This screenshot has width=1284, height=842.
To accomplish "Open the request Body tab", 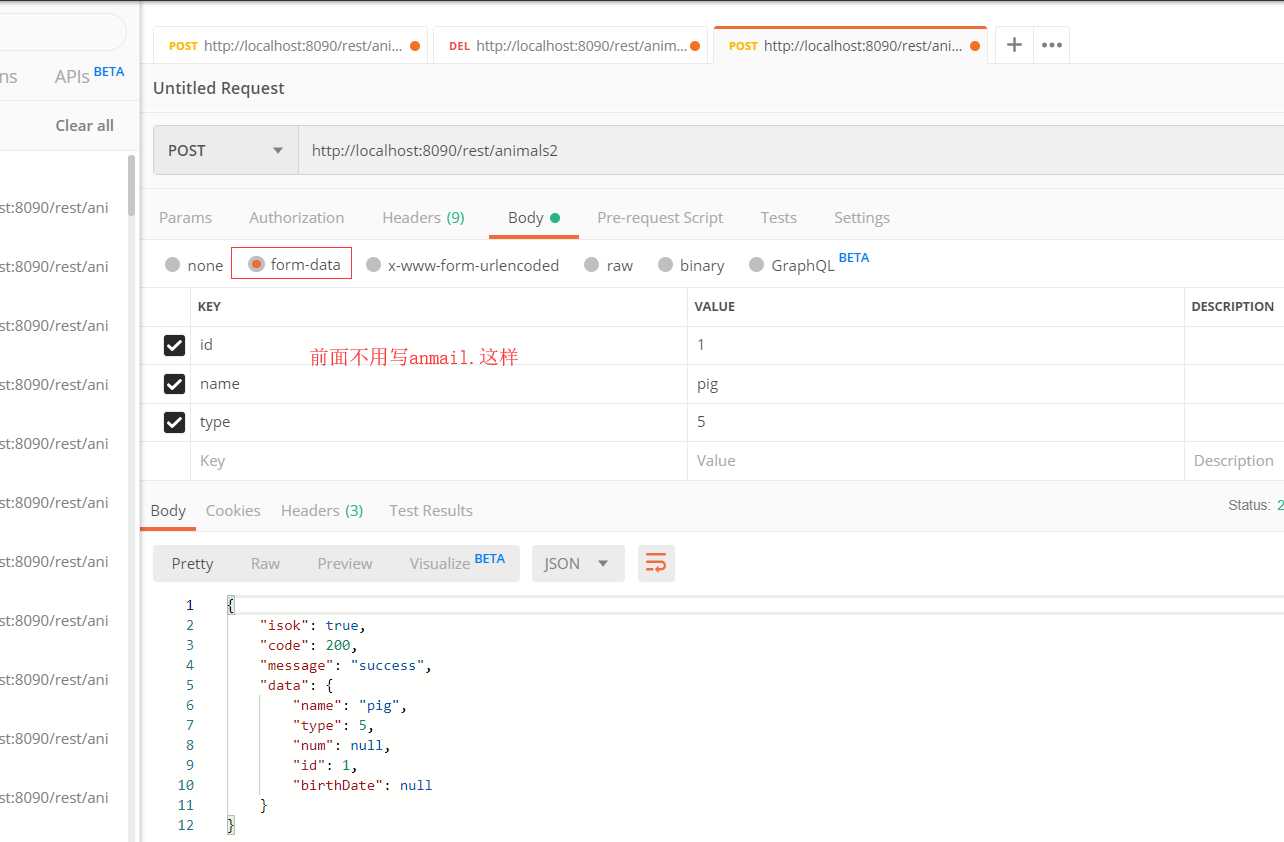I will click(x=533, y=217).
